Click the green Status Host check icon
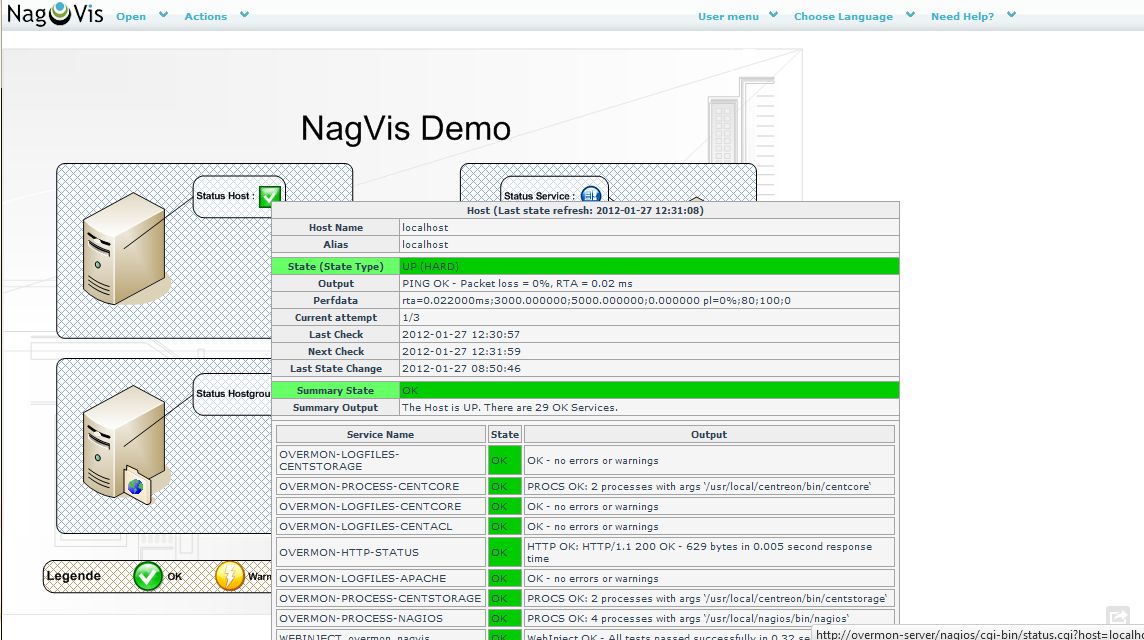This screenshot has width=1144, height=640. click(x=270, y=196)
